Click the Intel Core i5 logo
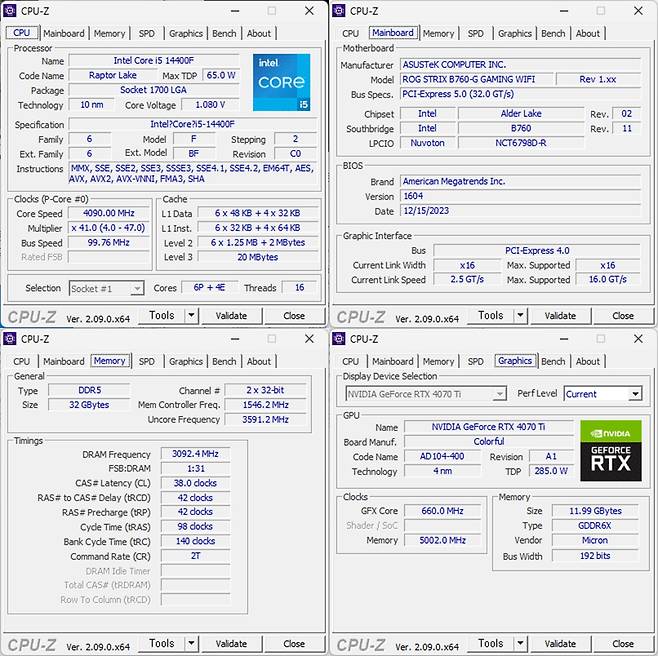The width and height of the screenshot is (658, 656). coord(281,82)
